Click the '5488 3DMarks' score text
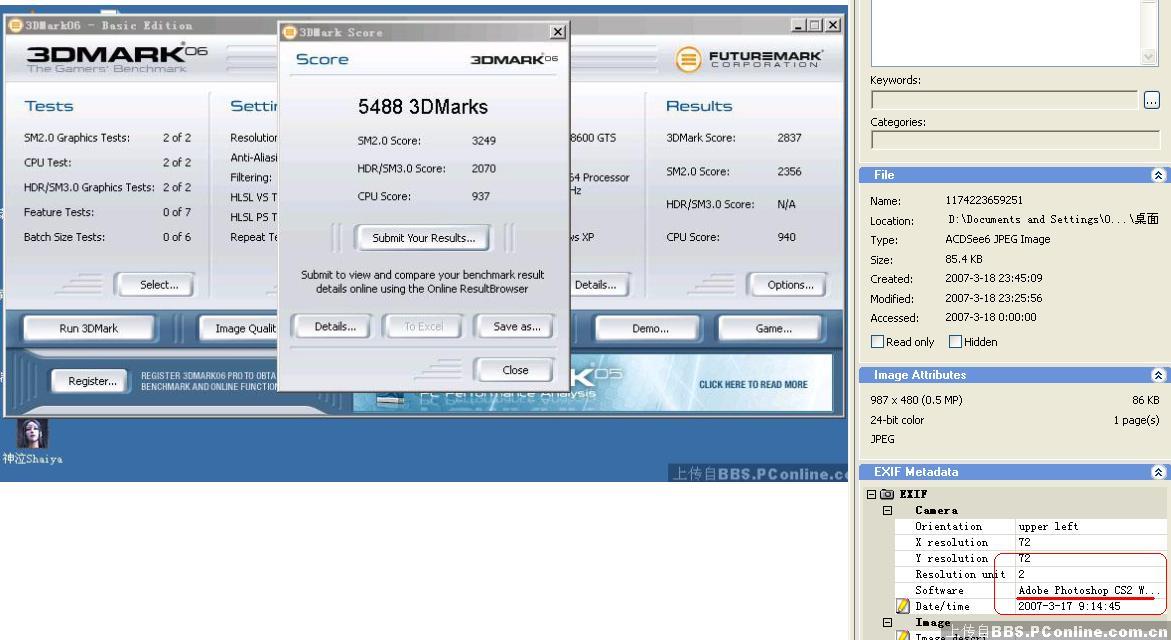 423,107
